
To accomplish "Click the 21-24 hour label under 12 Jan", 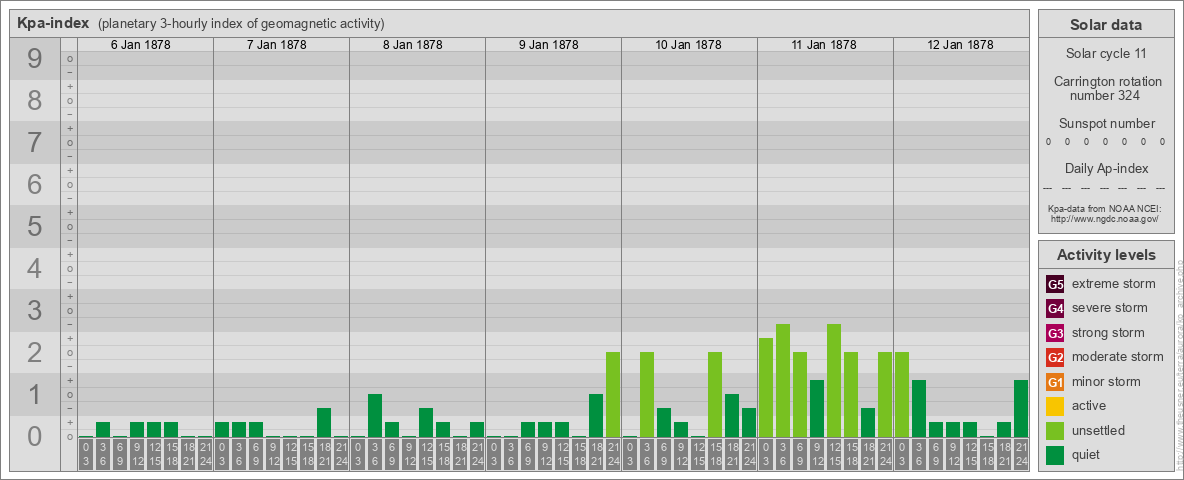I will click(1021, 455).
